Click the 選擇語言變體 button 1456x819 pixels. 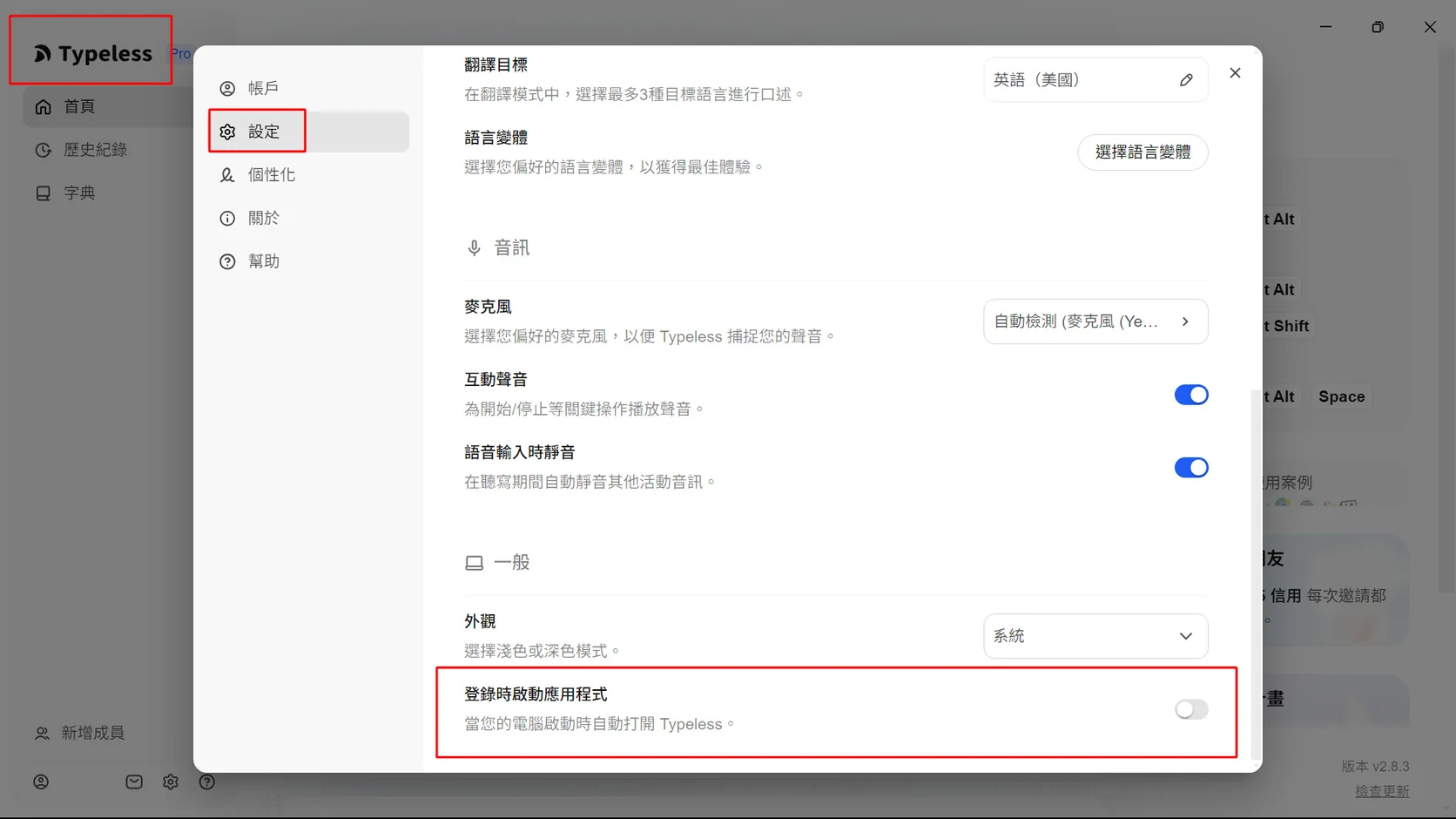click(1143, 152)
